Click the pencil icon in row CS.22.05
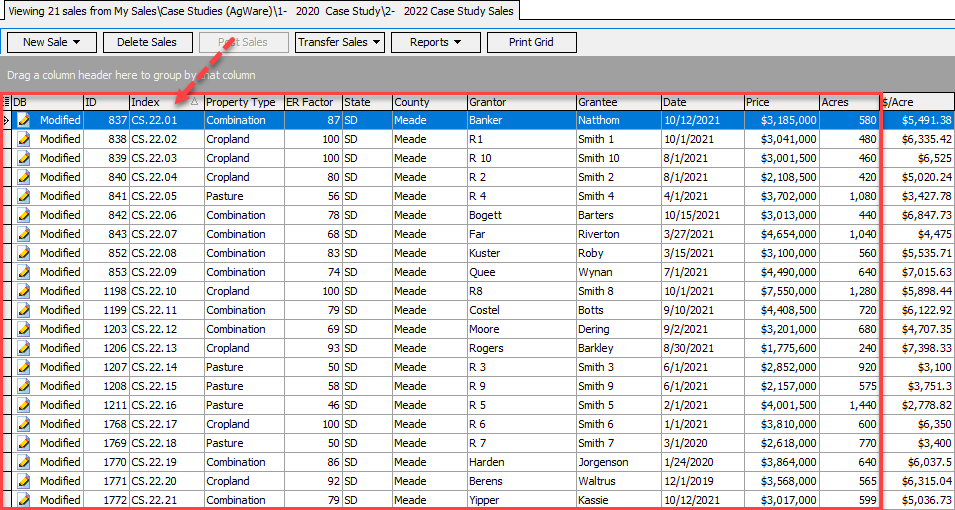Screen dimensions: 955x510 coord(24,196)
